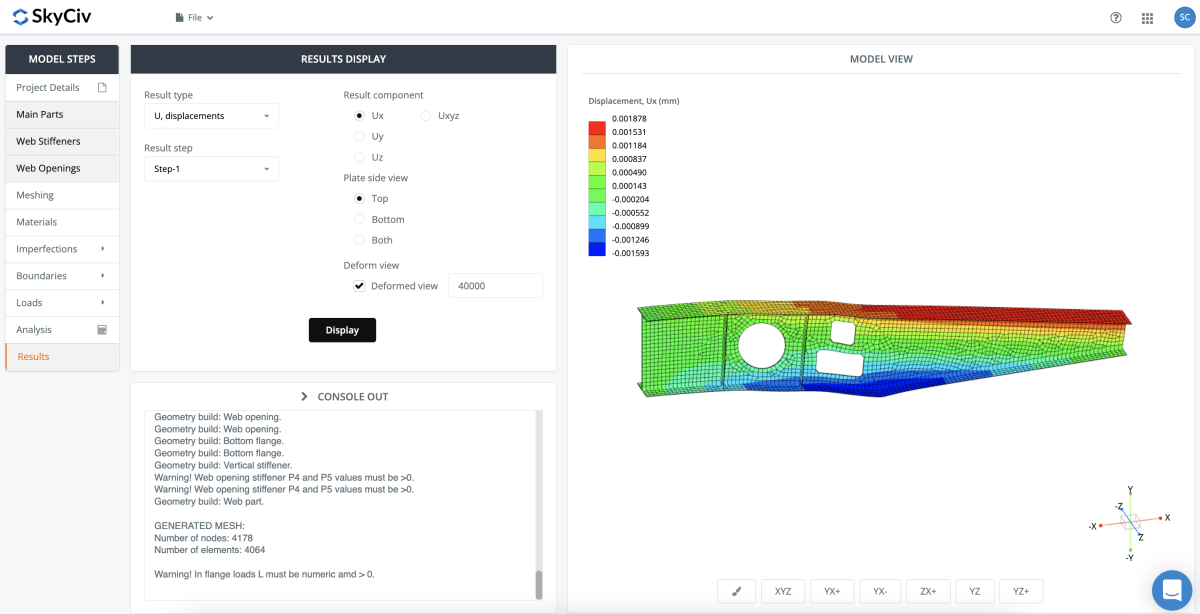Screen dimensions: 1200x614
Task: Expand the Imperfections submenu
Action: click(102, 249)
